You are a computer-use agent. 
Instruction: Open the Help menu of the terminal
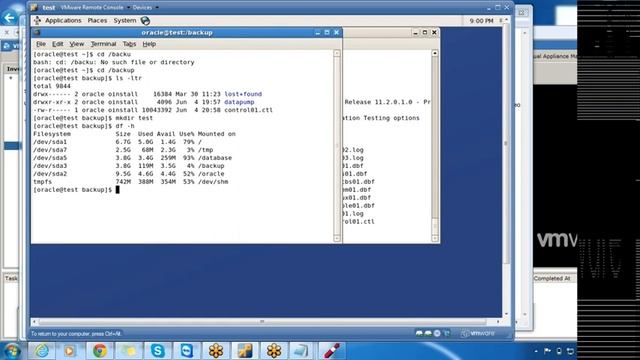pyautogui.click(x=149, y=44)
